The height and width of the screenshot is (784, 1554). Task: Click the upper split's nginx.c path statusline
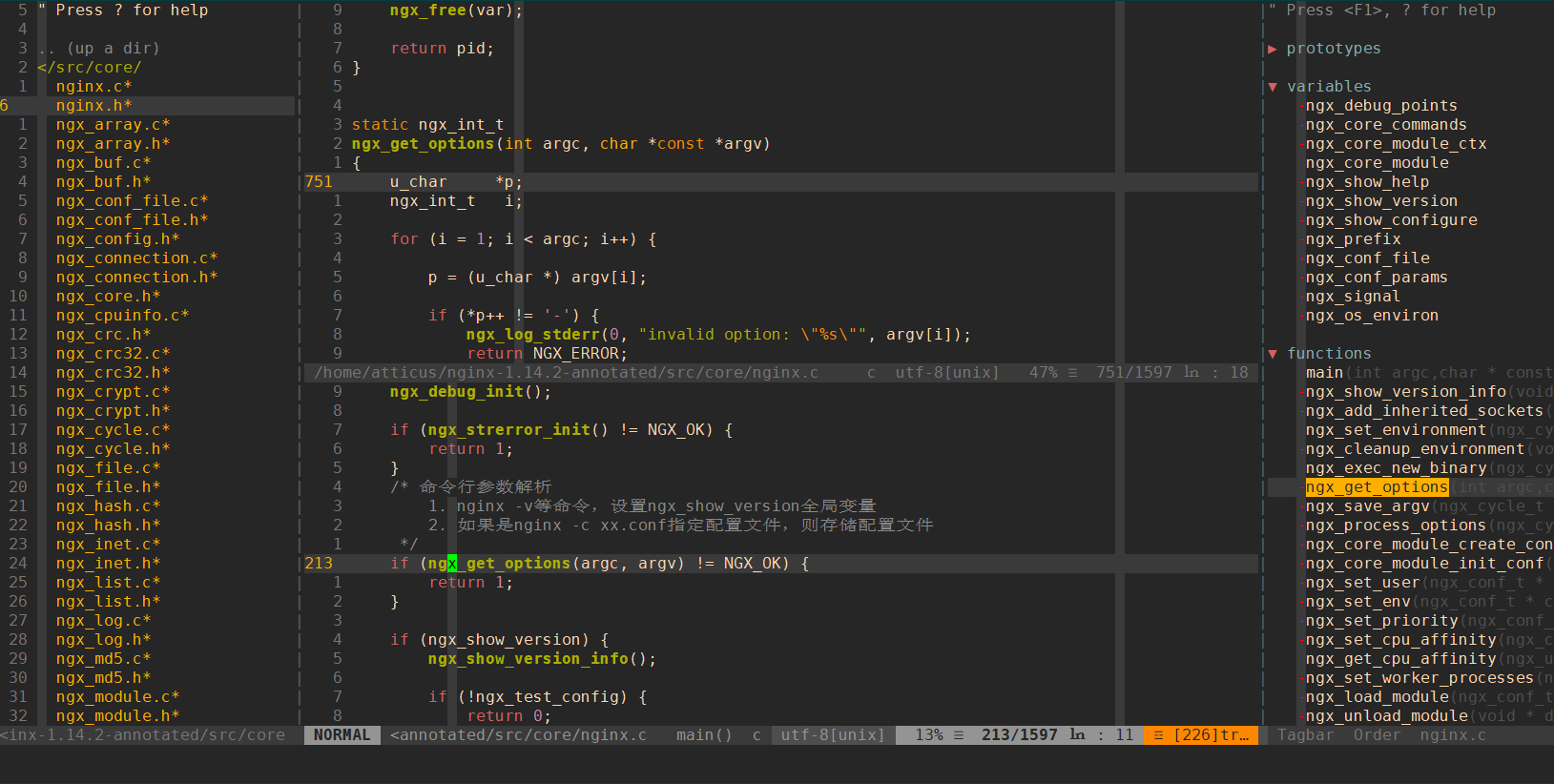tap(566, 373)
